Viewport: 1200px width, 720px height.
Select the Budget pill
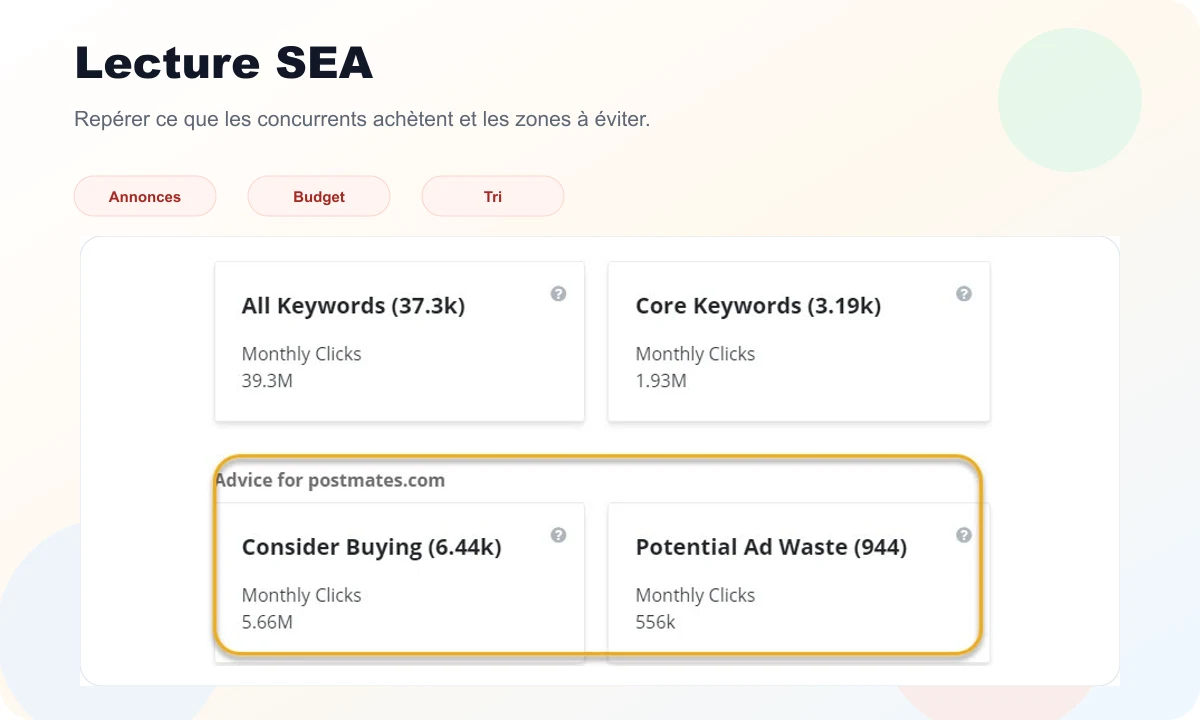[x=319, y=196]
